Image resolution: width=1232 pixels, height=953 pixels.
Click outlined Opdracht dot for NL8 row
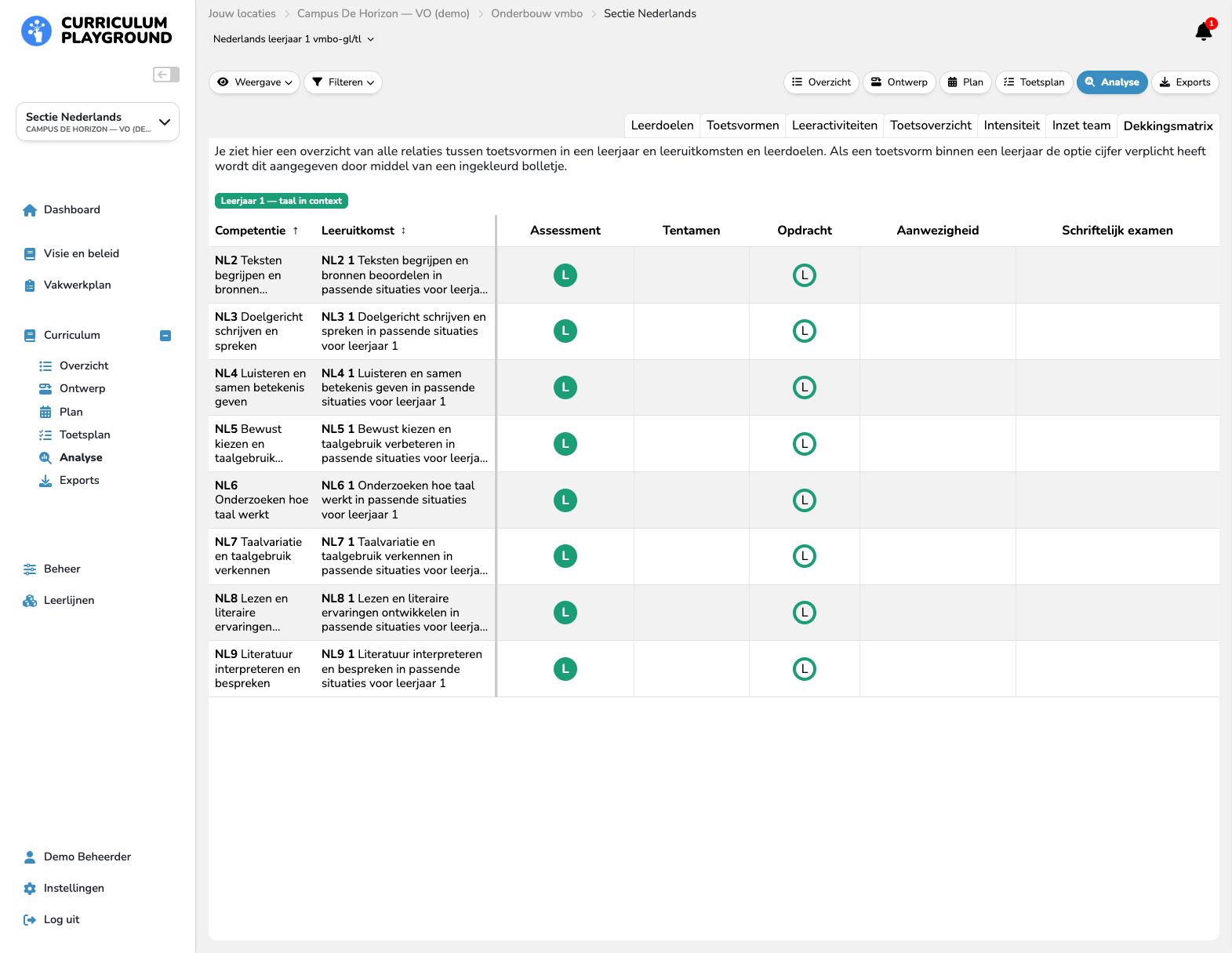point(805,613)
